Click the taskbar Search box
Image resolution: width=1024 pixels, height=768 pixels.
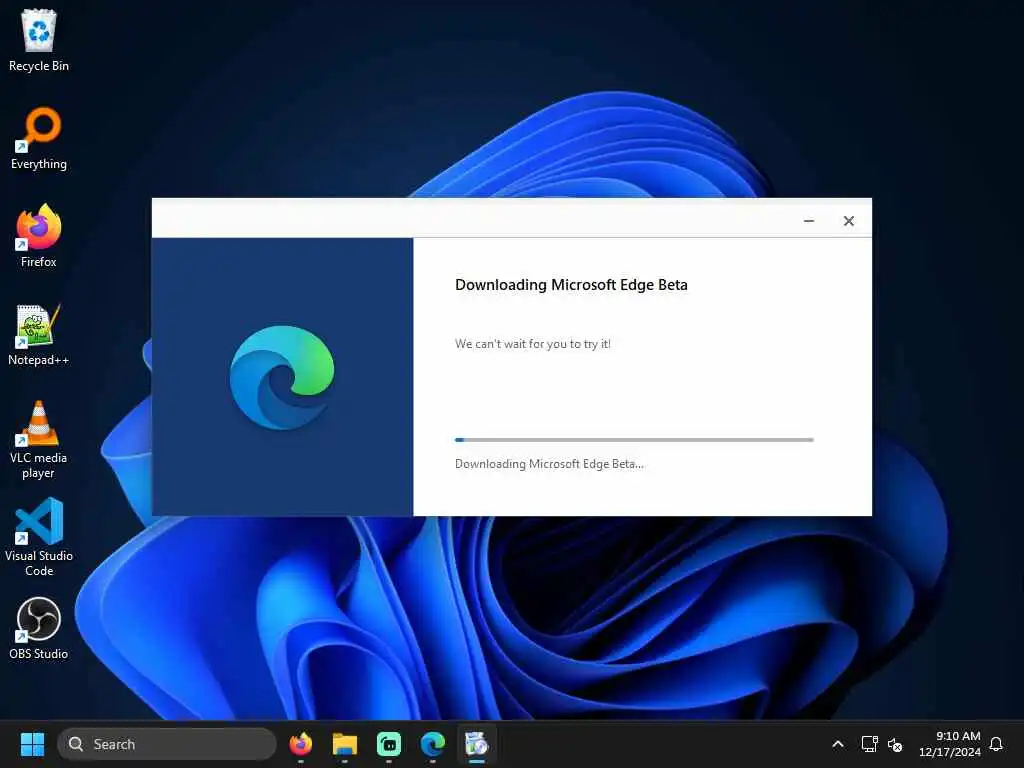point(167,744)
